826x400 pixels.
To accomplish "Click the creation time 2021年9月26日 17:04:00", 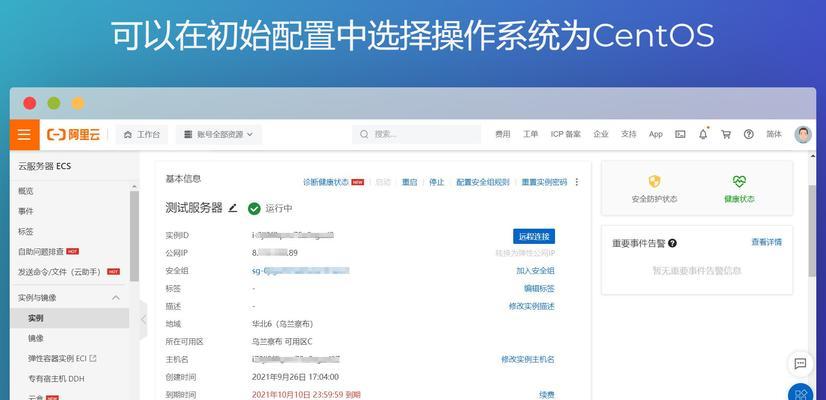I will [296, 377].
